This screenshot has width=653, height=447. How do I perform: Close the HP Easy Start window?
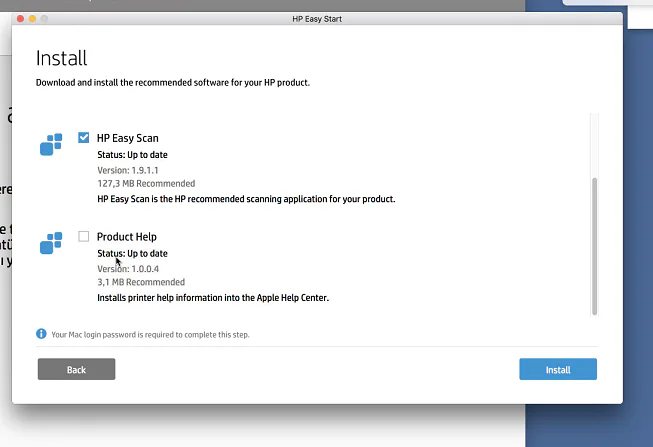point(20,19)
